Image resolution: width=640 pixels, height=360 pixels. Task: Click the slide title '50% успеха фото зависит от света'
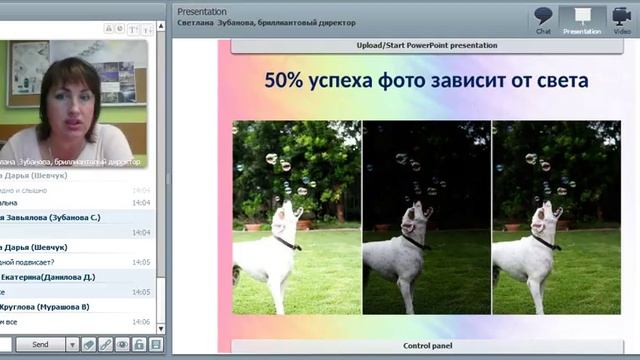coord(427,80)
